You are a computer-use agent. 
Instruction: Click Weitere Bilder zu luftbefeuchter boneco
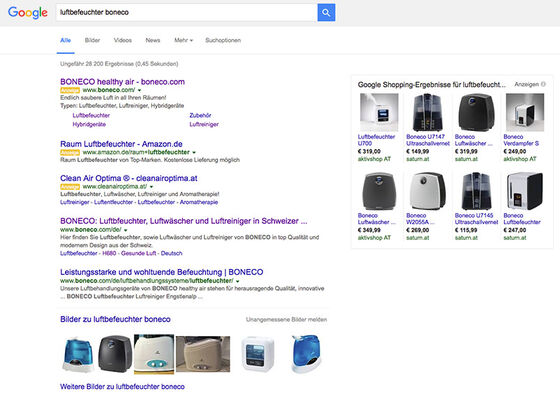[122, 387]
